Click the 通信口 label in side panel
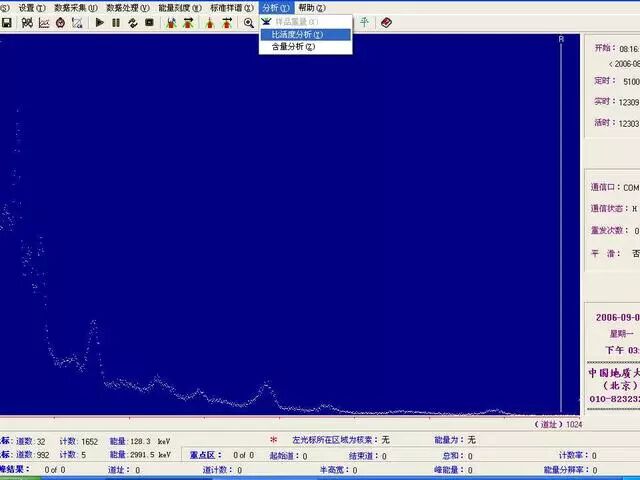The height and width of the screenshot is (480, 640). click(x=605, y=187)
